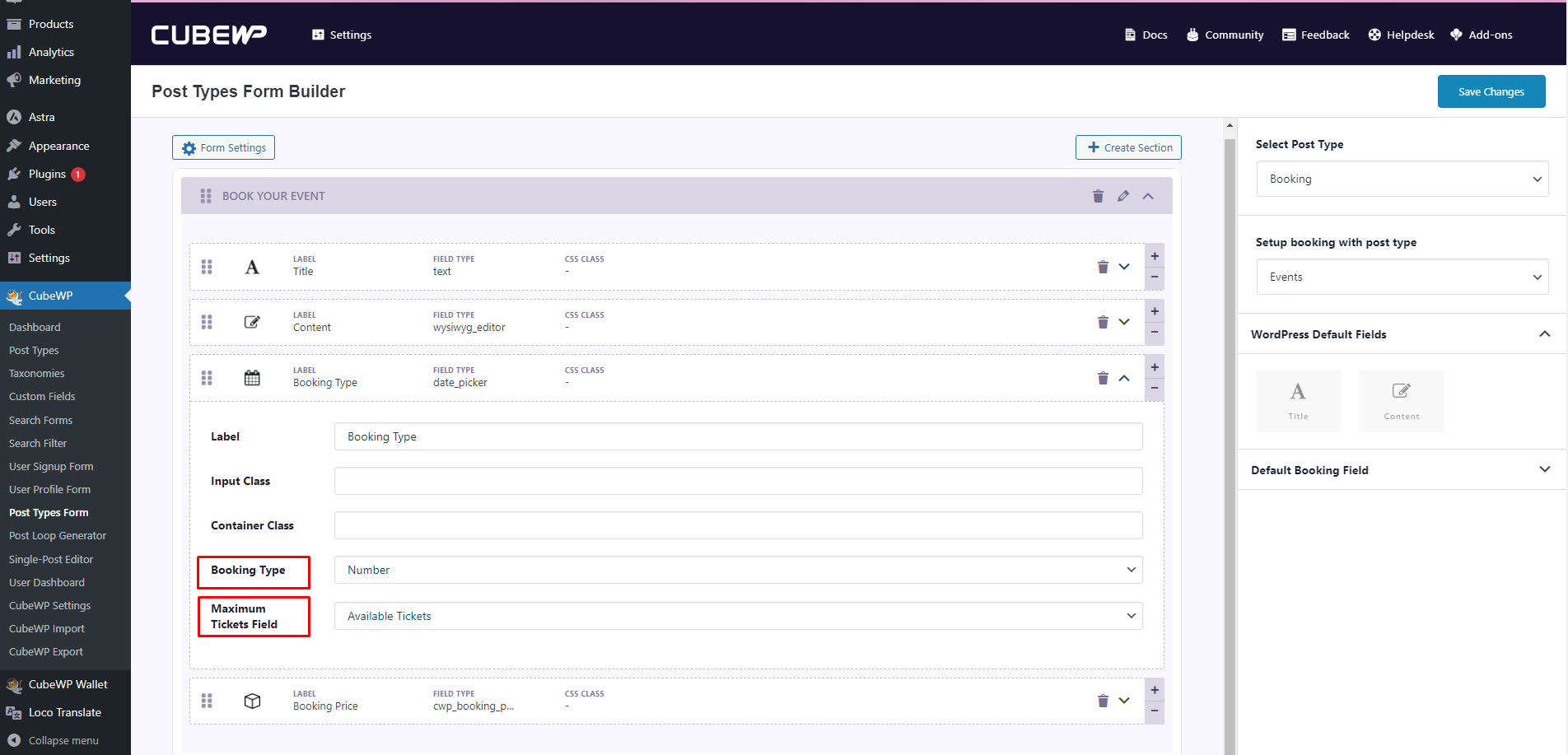Expand the Title field options
Image resolution: width=1568 pixels, height=755 pixels.
click(x=1124, y=267)
